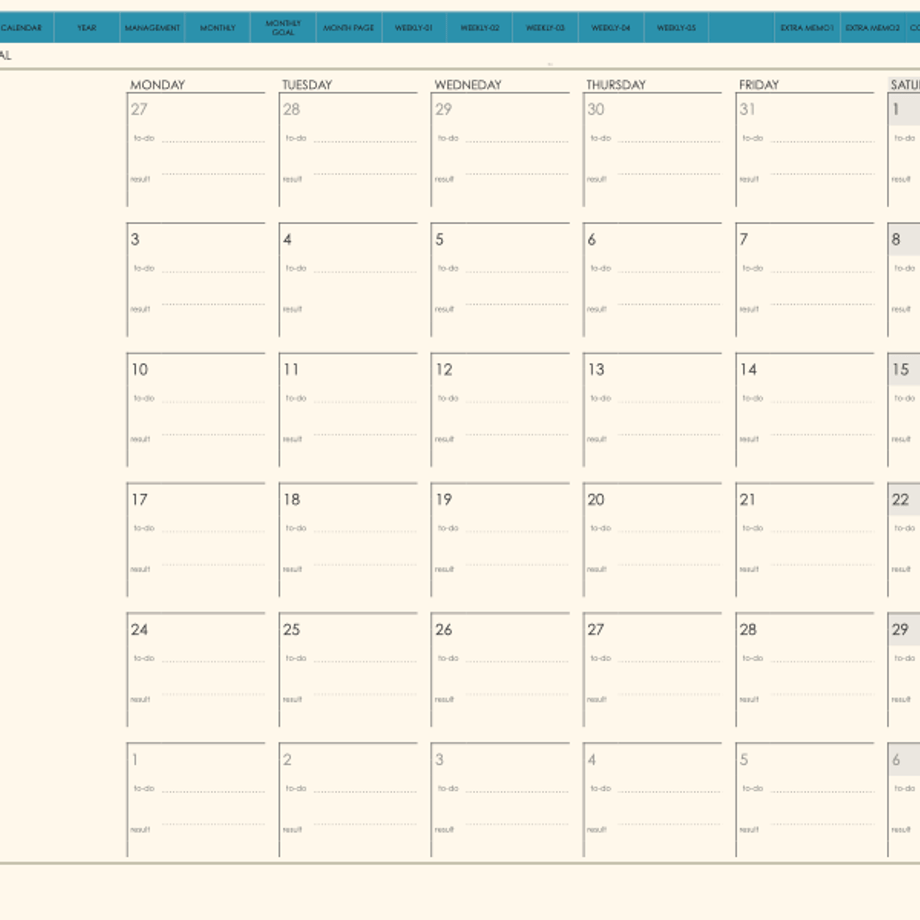Click the to-do line under date 11
The image size is (920, 920).
click(x=365, y=401)
